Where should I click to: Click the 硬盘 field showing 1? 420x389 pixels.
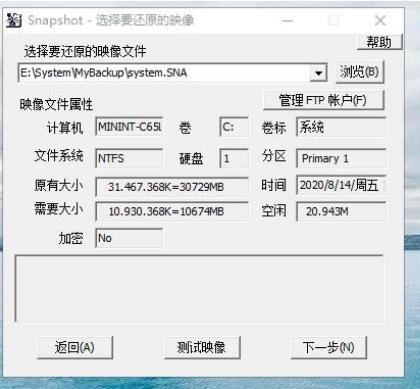point(234,158)
